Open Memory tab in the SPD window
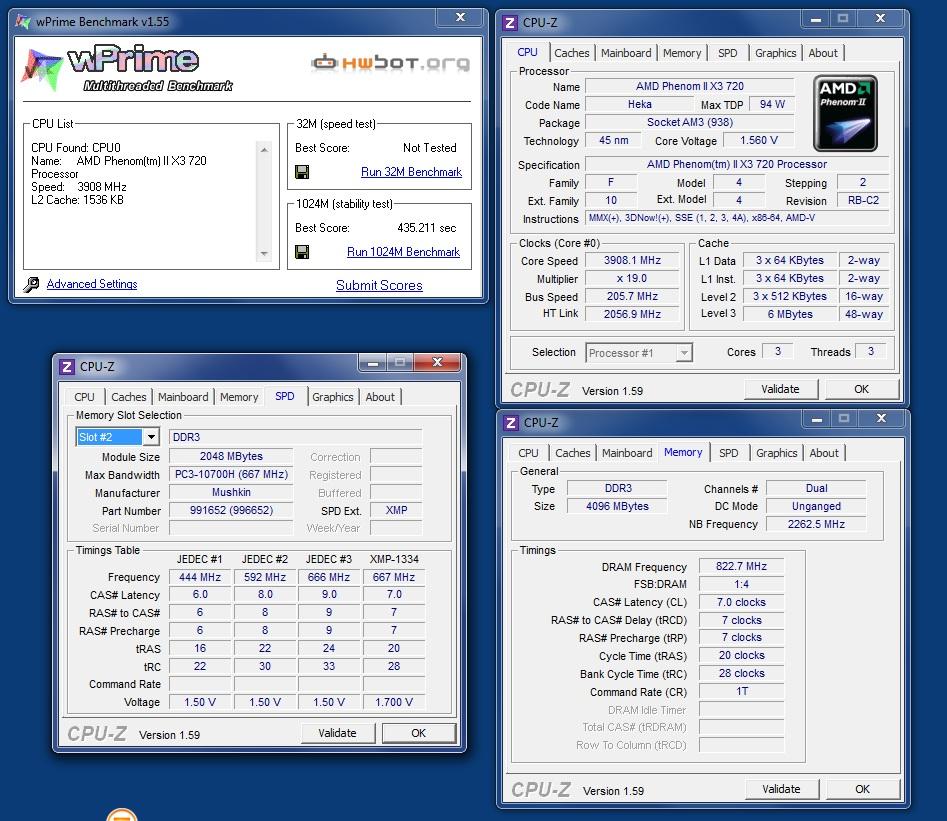 coord(239,397)
